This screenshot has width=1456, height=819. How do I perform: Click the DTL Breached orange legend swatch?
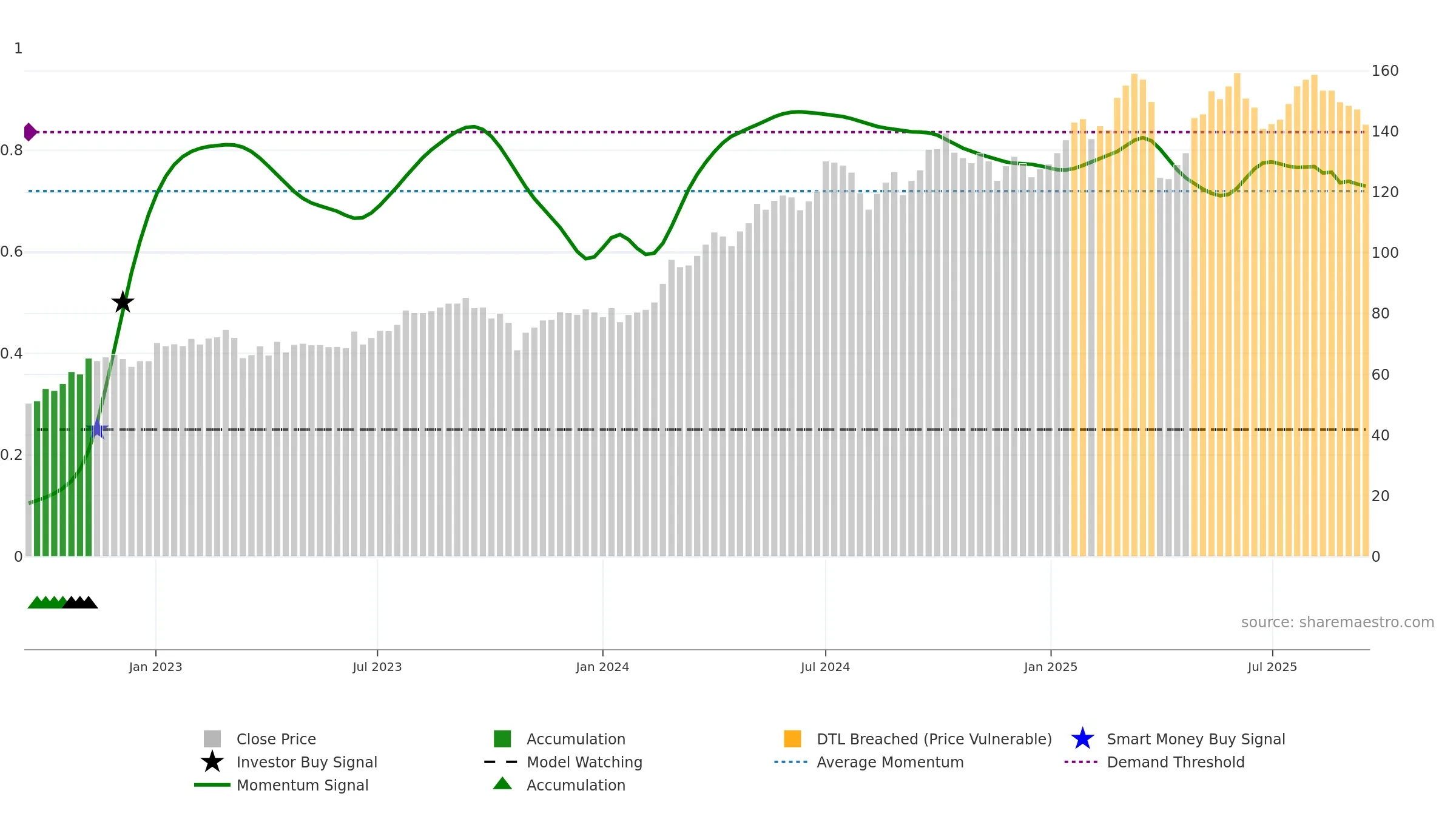[792, 739]
